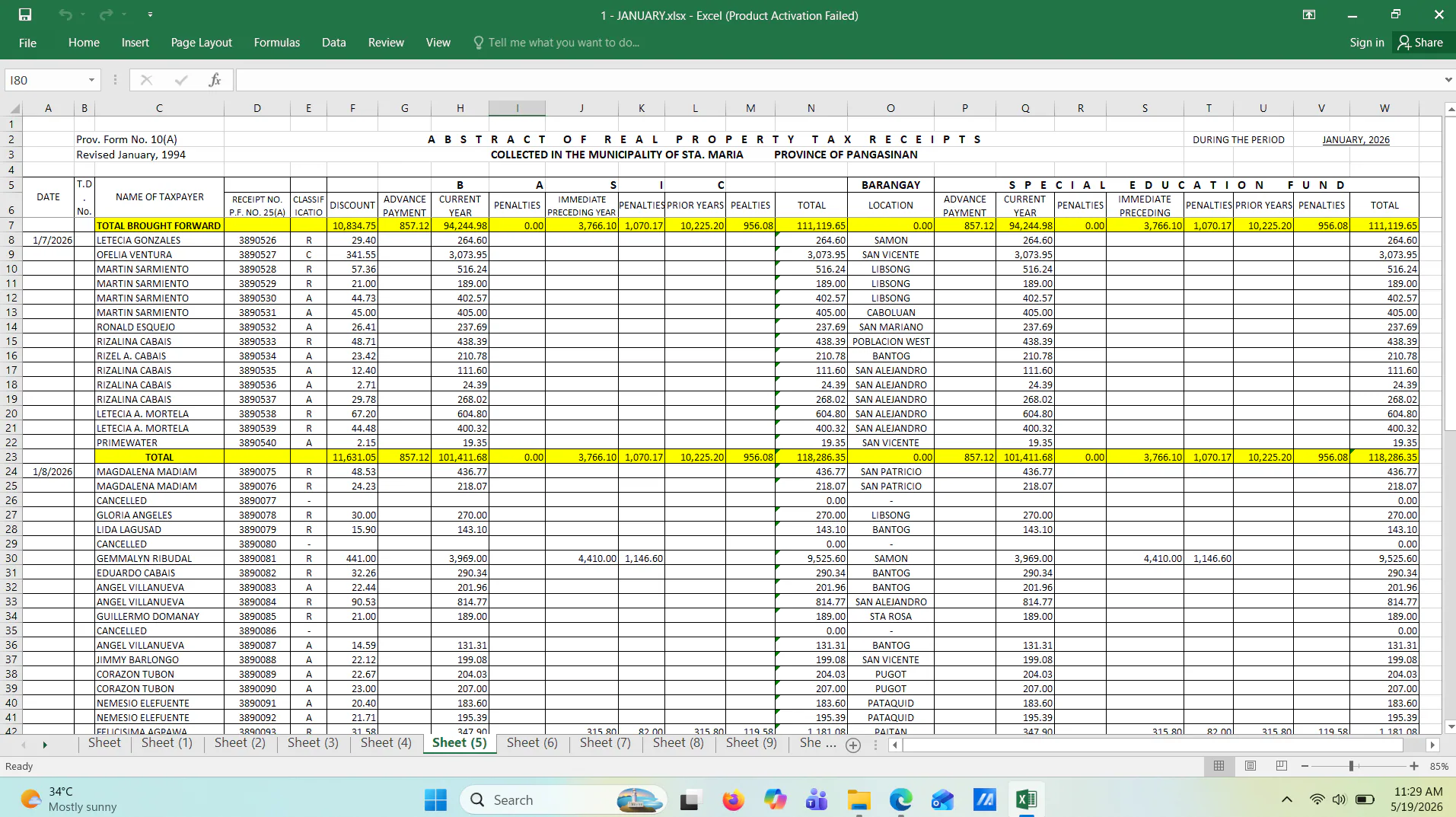Open Firefox from the taskbar
Image resolution: width=1456 pixels, height=817 pixels.
click(733, 799)
